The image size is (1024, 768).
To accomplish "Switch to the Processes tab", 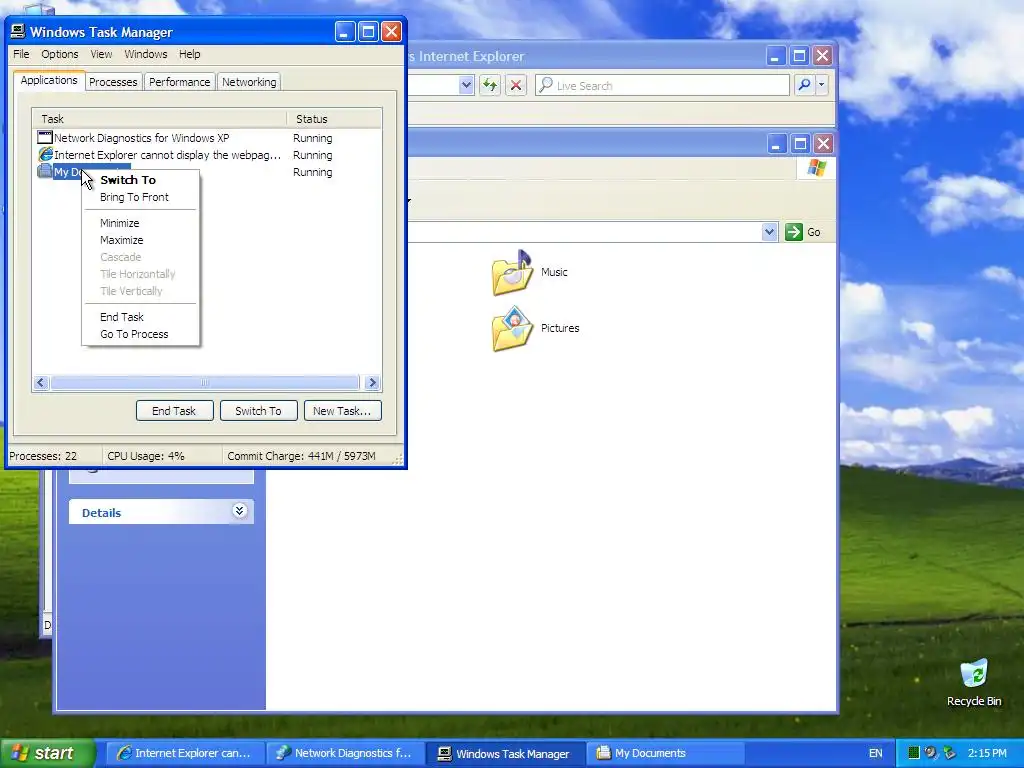I will pos(113,82).
